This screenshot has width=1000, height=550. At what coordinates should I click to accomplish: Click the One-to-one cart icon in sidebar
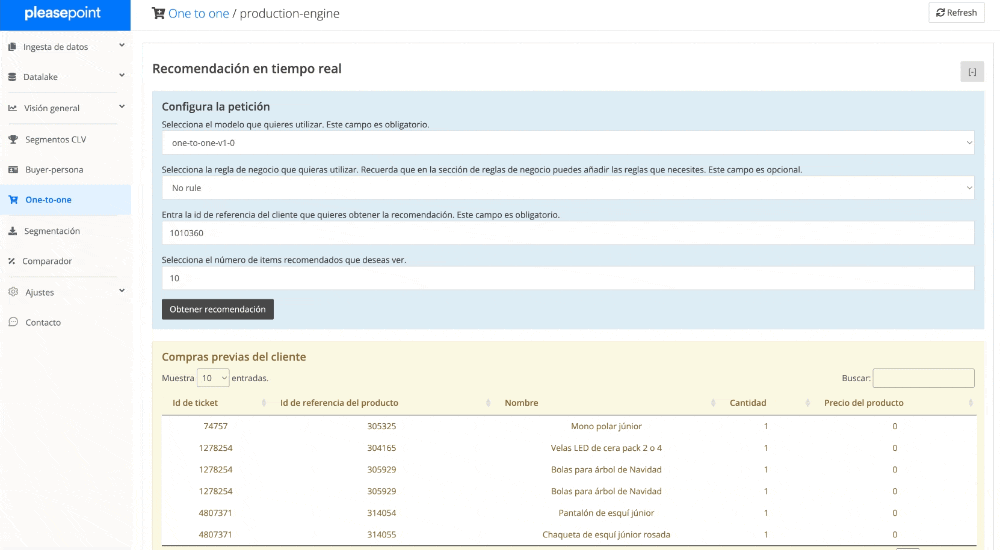click(13, 200)
